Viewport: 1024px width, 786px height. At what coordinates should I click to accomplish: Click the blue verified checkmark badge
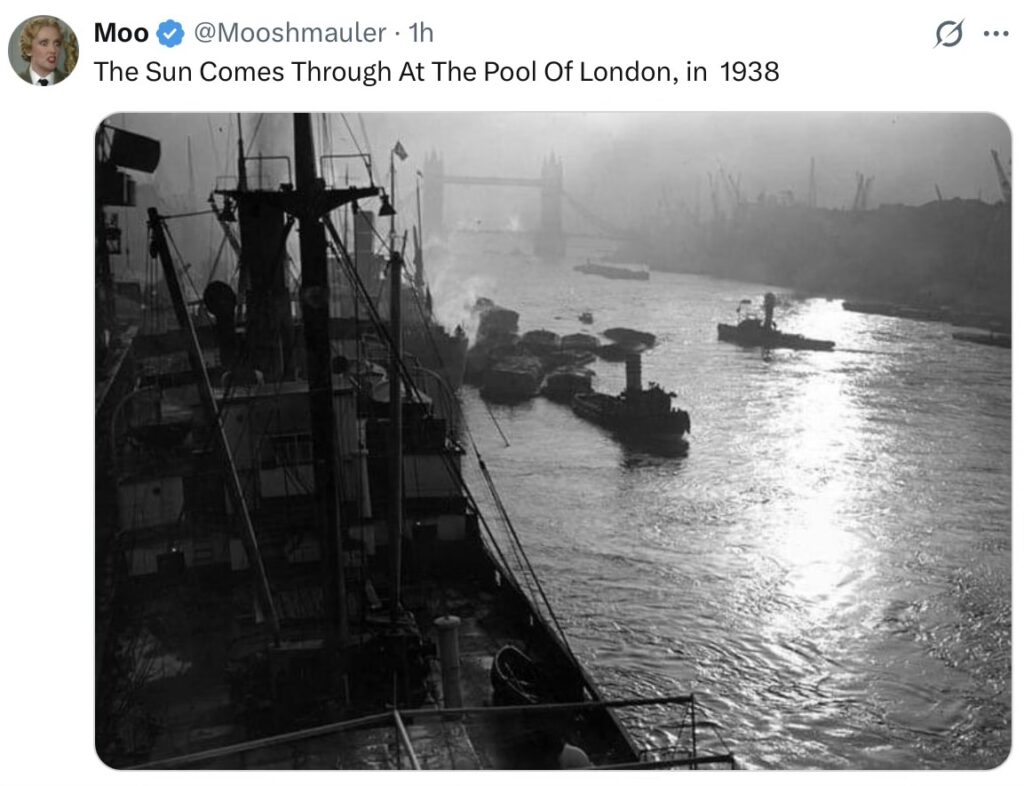(170, 33)
